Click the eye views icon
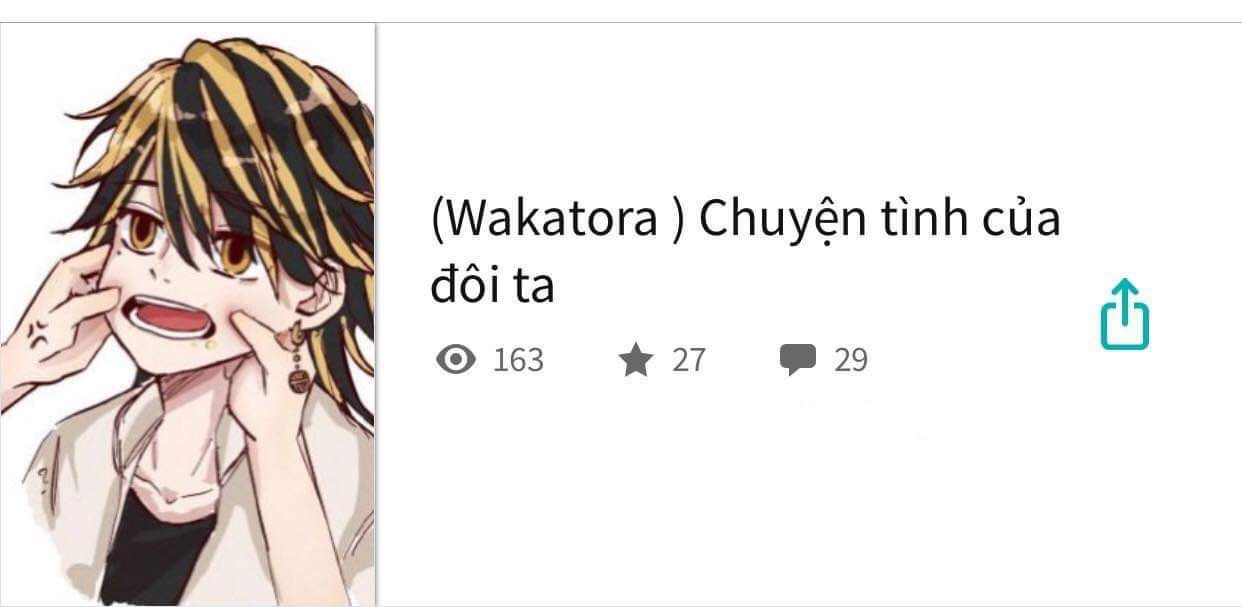 click(456, 359)
